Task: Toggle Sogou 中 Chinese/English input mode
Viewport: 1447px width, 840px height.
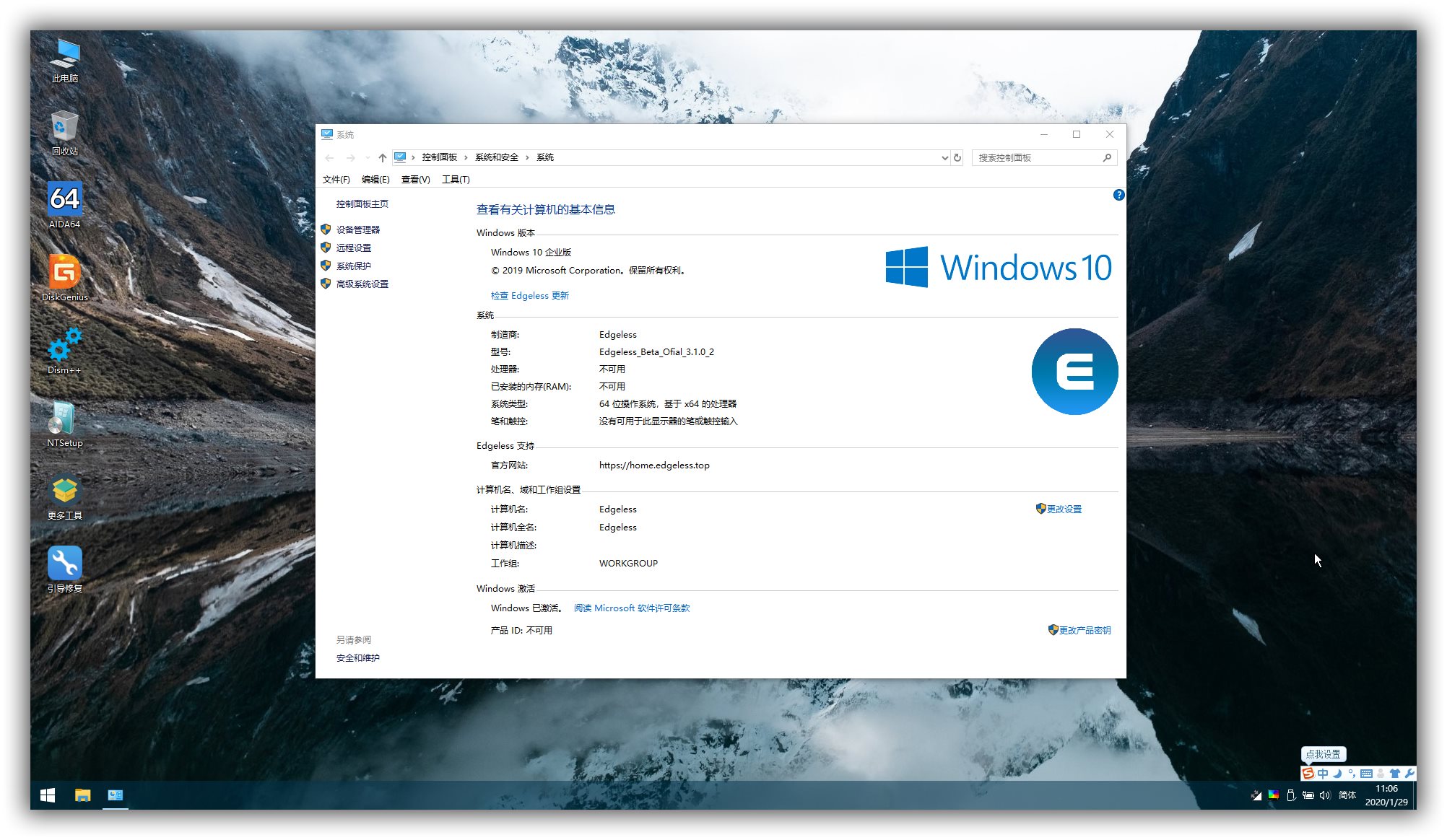Action: tap(1323, 774)
